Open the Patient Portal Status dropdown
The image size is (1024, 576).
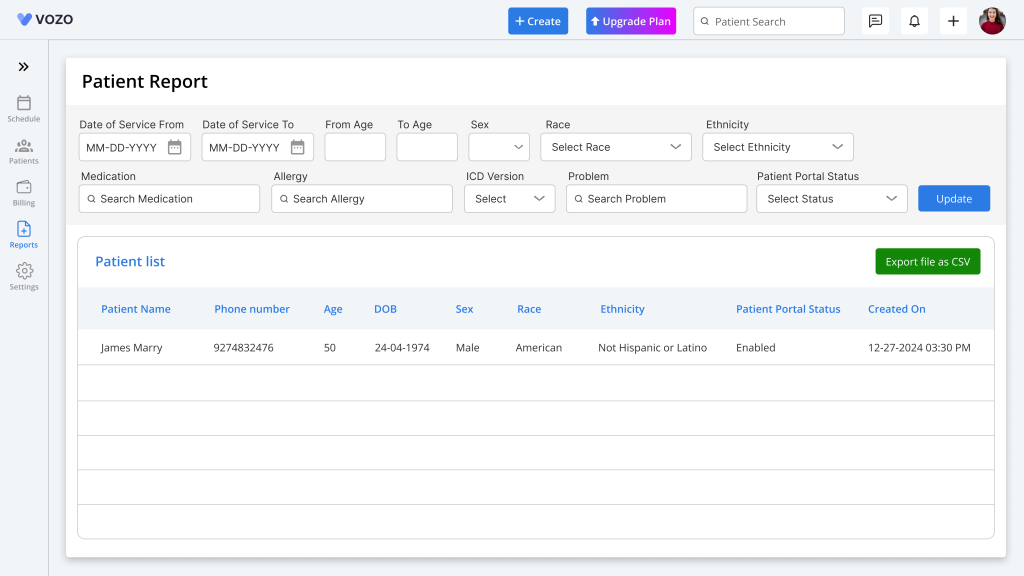click(x=832, y=199)
